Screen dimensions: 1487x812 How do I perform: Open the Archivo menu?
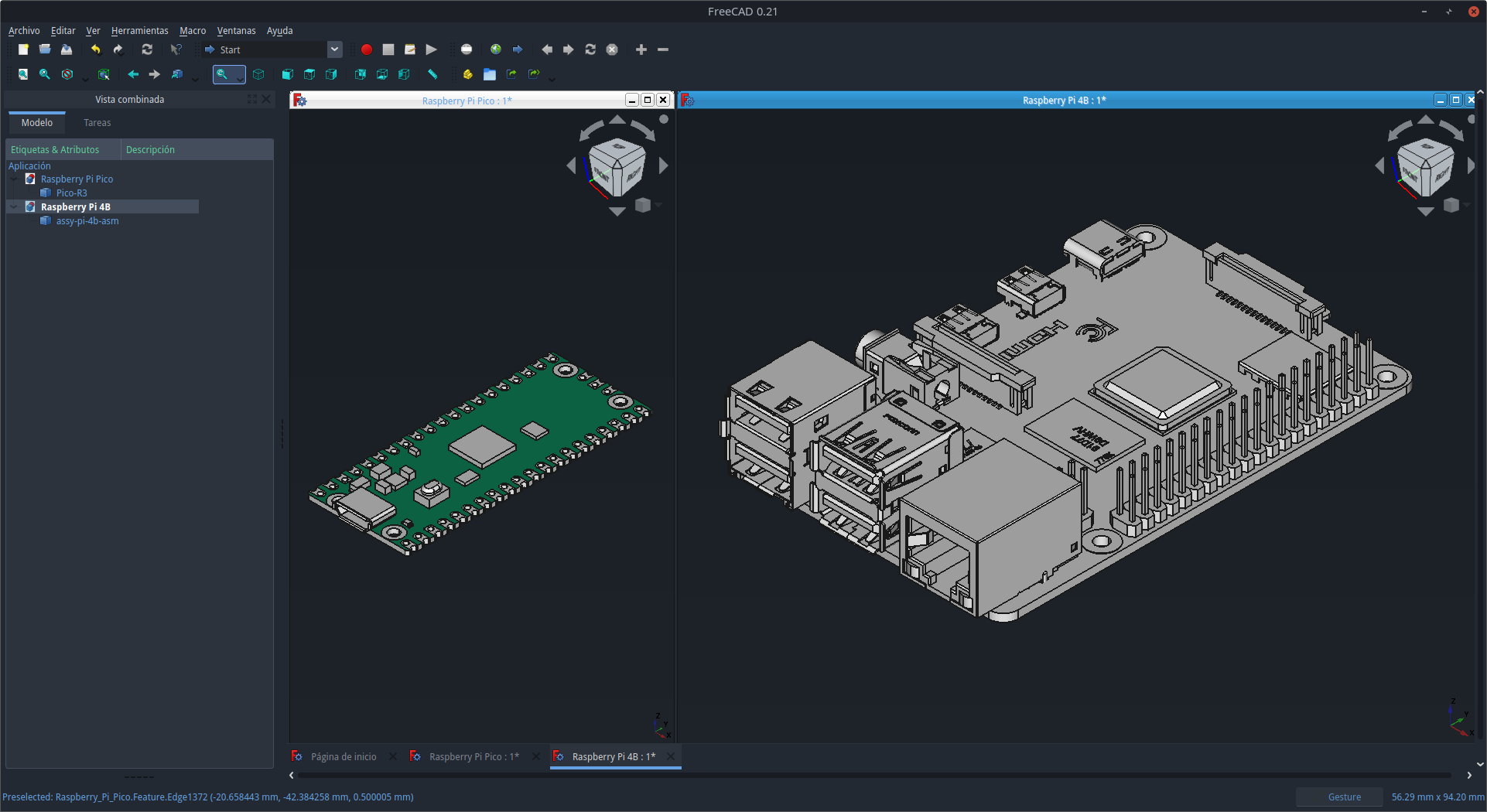click(24, 31)
